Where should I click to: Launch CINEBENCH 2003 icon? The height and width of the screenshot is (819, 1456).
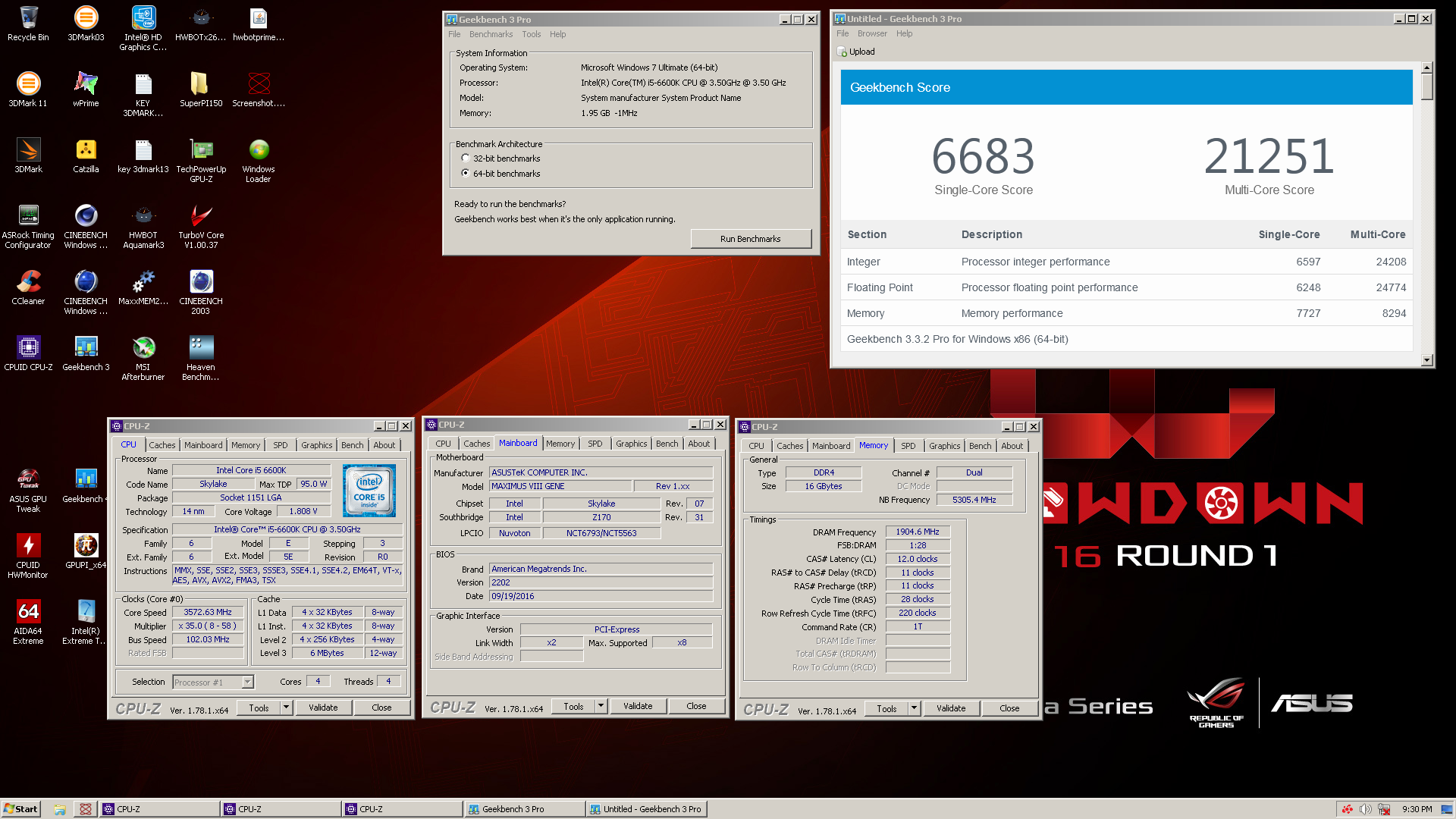coord(201,292)
